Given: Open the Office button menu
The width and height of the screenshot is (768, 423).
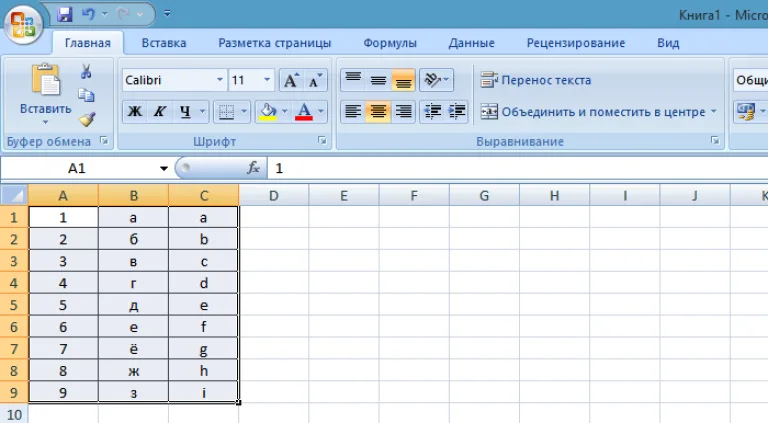Looking at the screenshot, I should [x=23, y=24].
